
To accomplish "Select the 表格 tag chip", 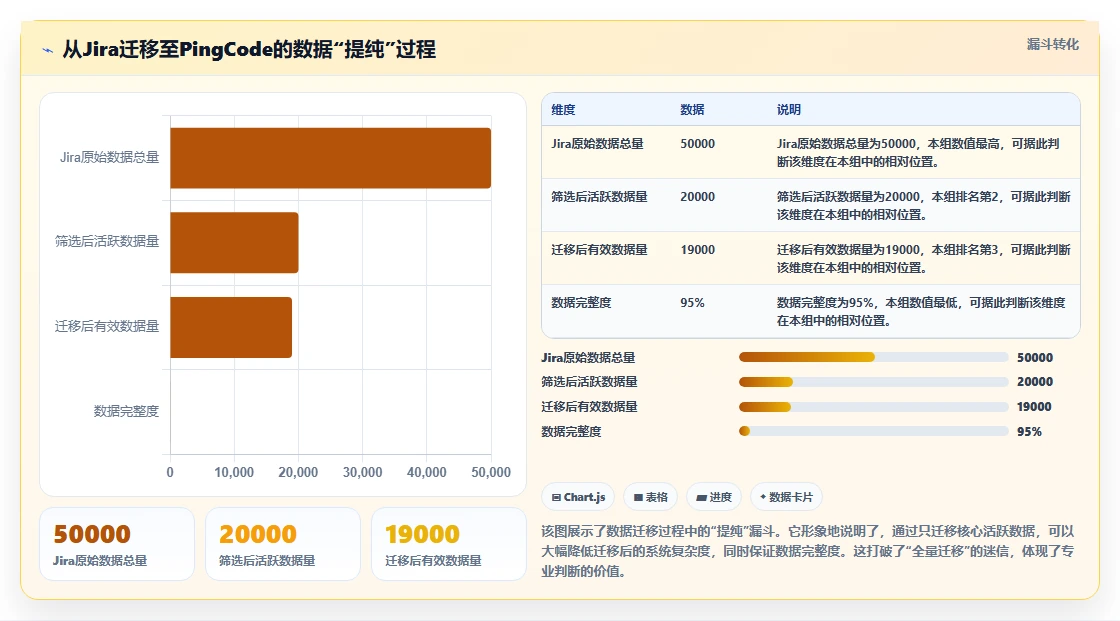I will (650, 497).
